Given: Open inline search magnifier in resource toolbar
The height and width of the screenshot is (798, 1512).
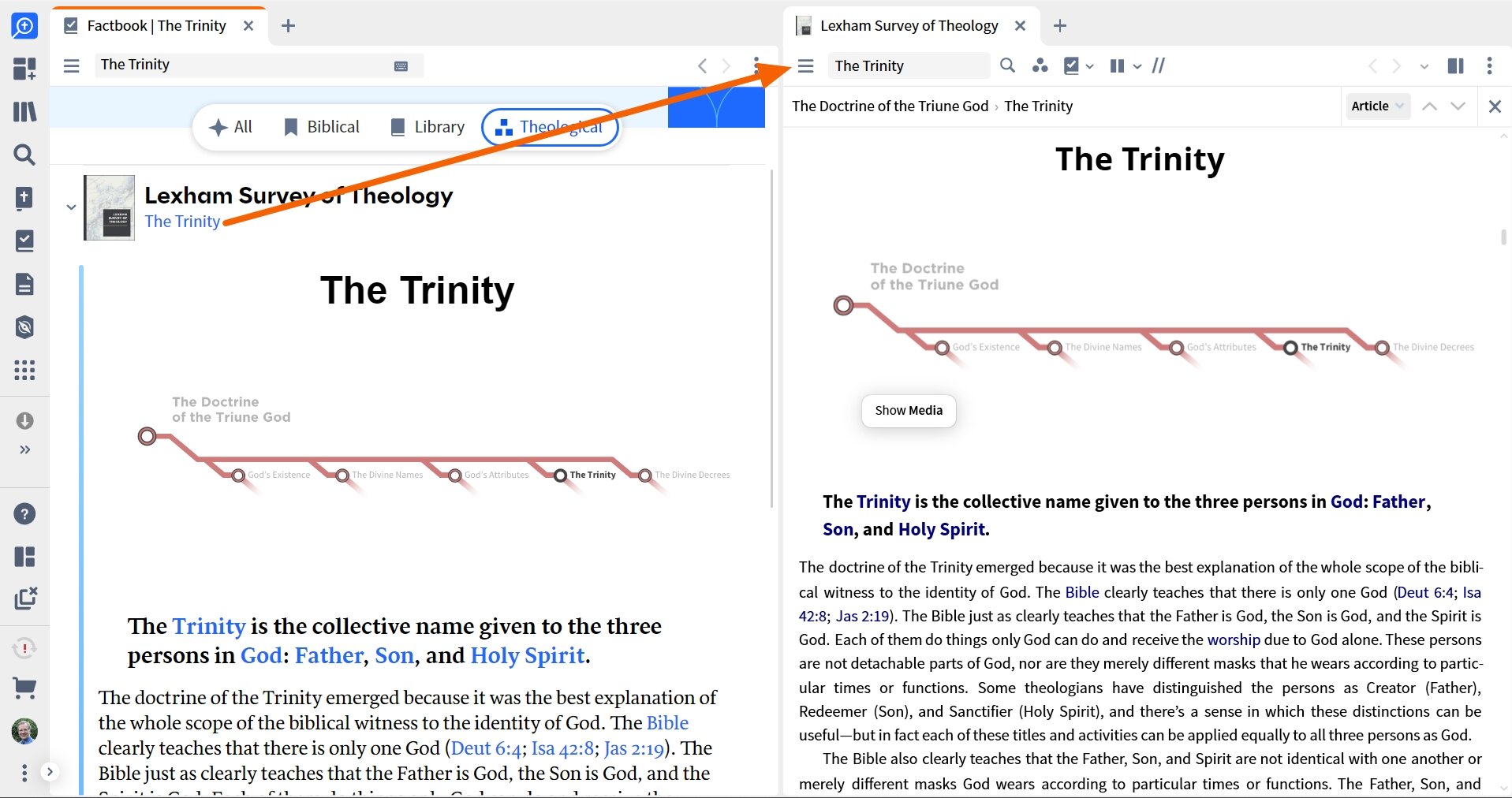Looking at the screenshot, I should (1007, 65).
